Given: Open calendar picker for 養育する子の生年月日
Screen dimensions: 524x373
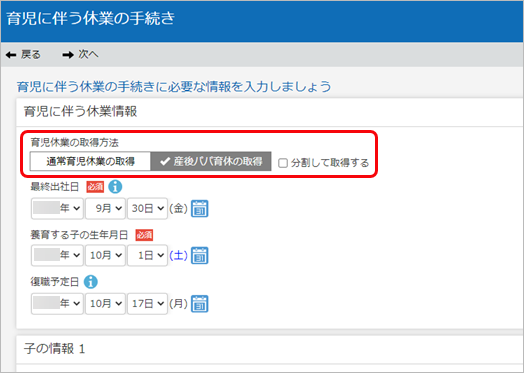Looking at the screenshot, I should (200, 255).
